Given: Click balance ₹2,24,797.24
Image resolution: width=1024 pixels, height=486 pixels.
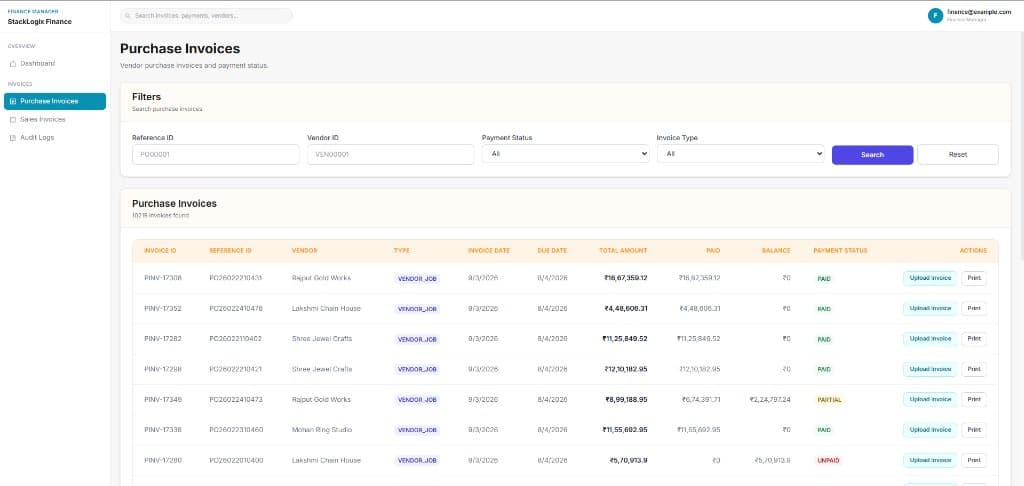Looking at the screenshot, I should 771,400.
